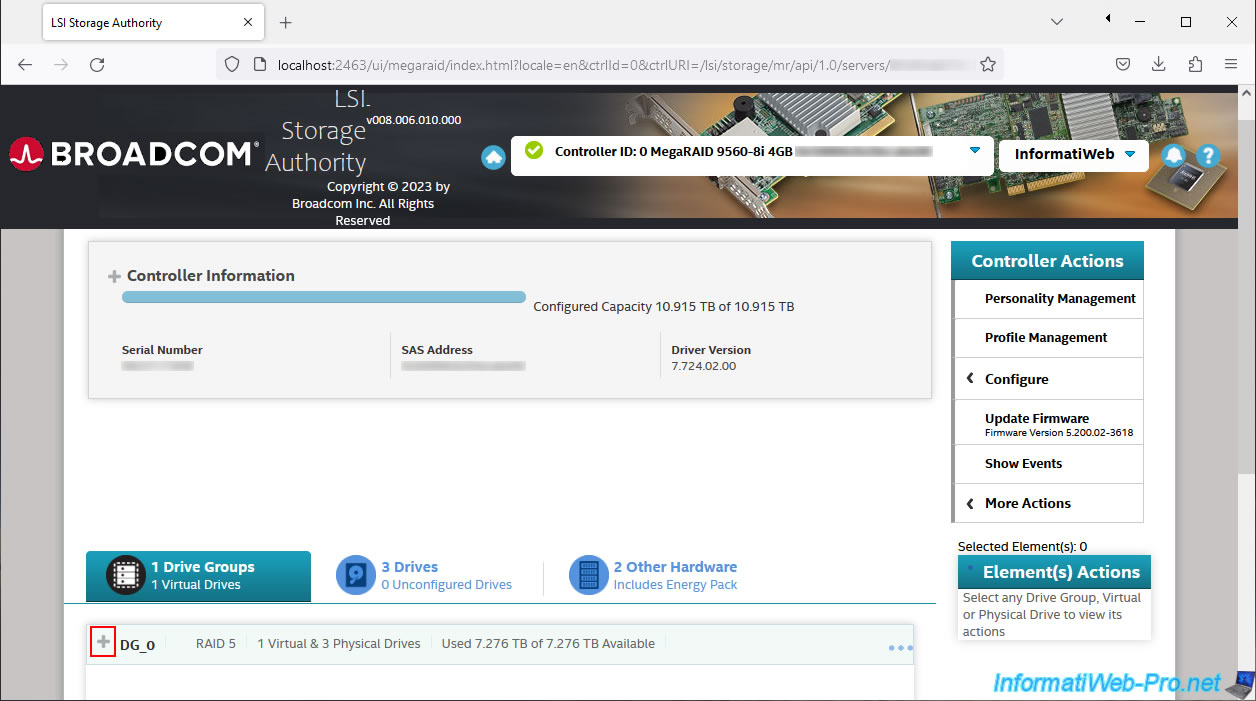Click the Drive Groups chip icon
The height and width of the screenshot is (701, 1256).
(125, 575)
